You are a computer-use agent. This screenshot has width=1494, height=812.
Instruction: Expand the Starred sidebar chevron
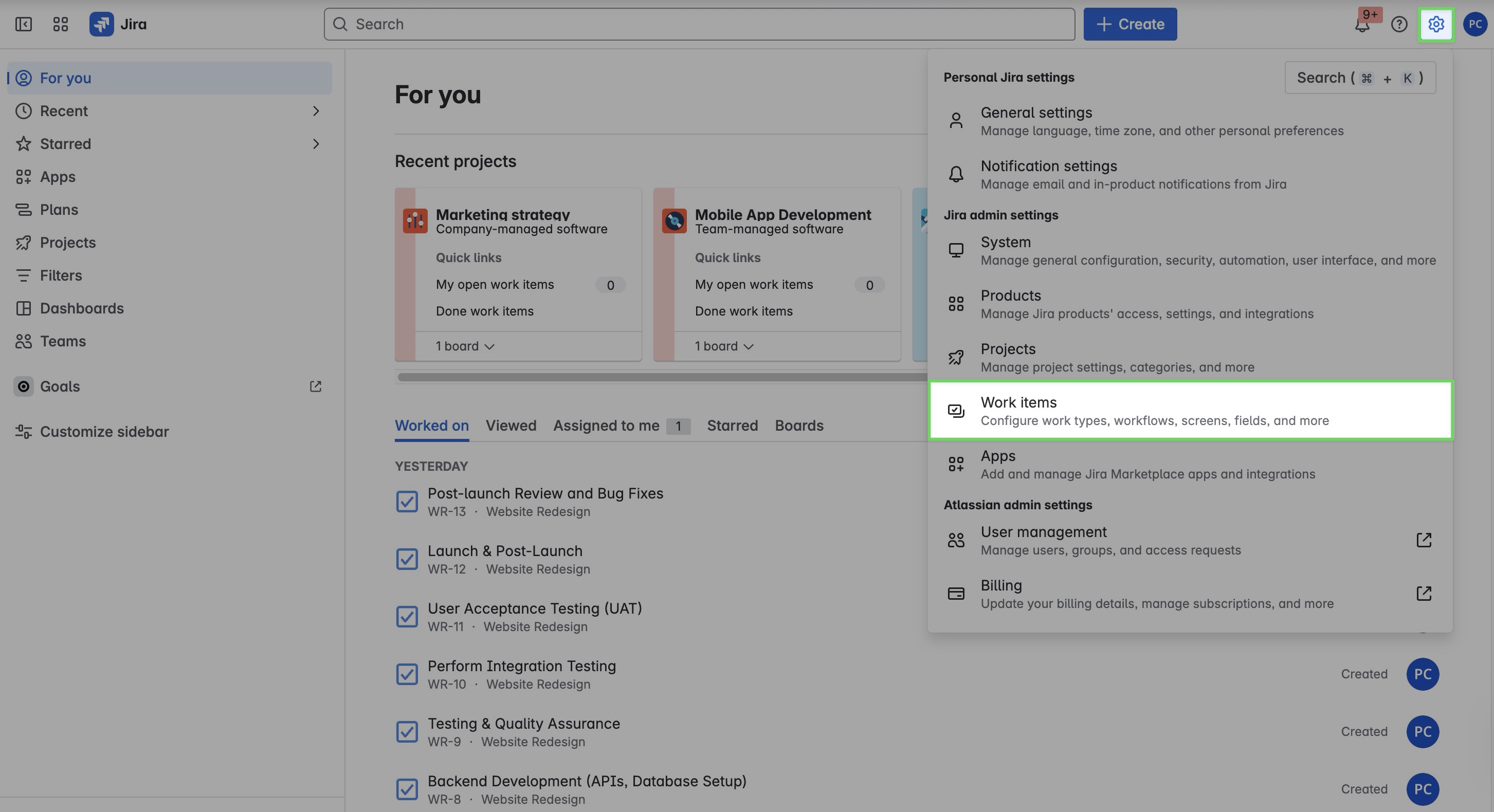(x=316, y=144)
